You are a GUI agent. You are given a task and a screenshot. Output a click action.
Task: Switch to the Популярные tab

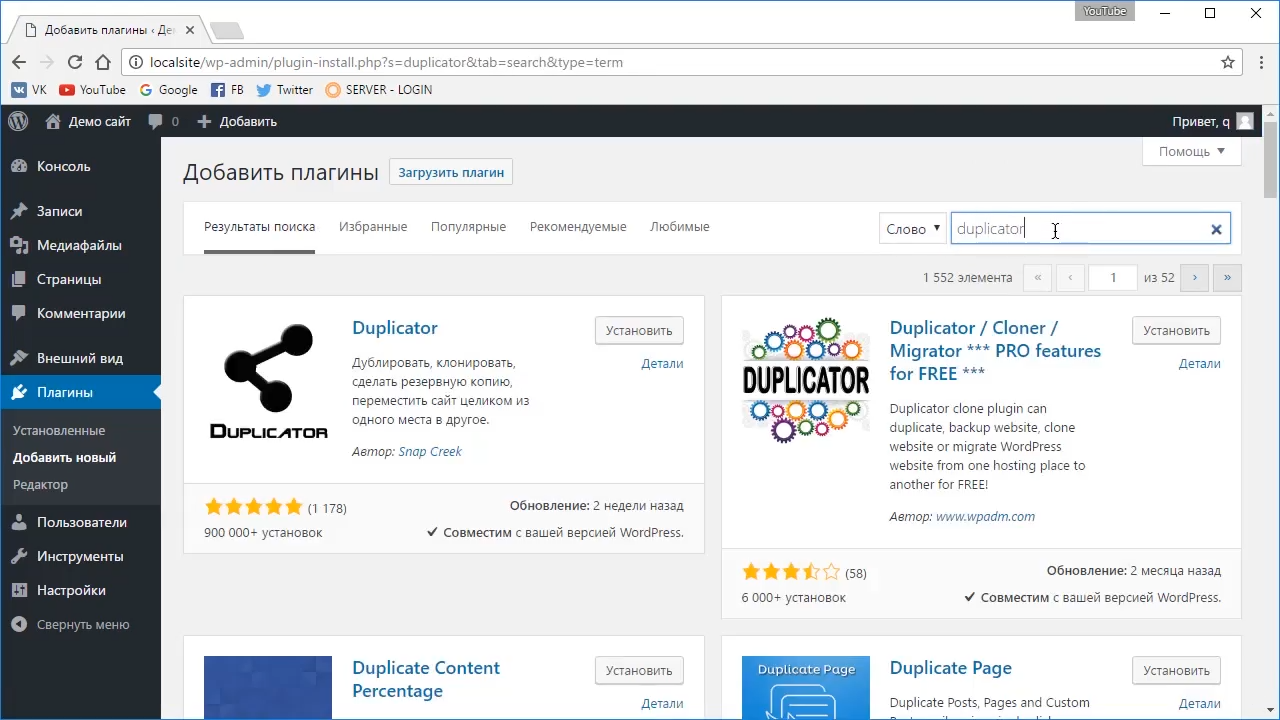click(x=468, y=227)
